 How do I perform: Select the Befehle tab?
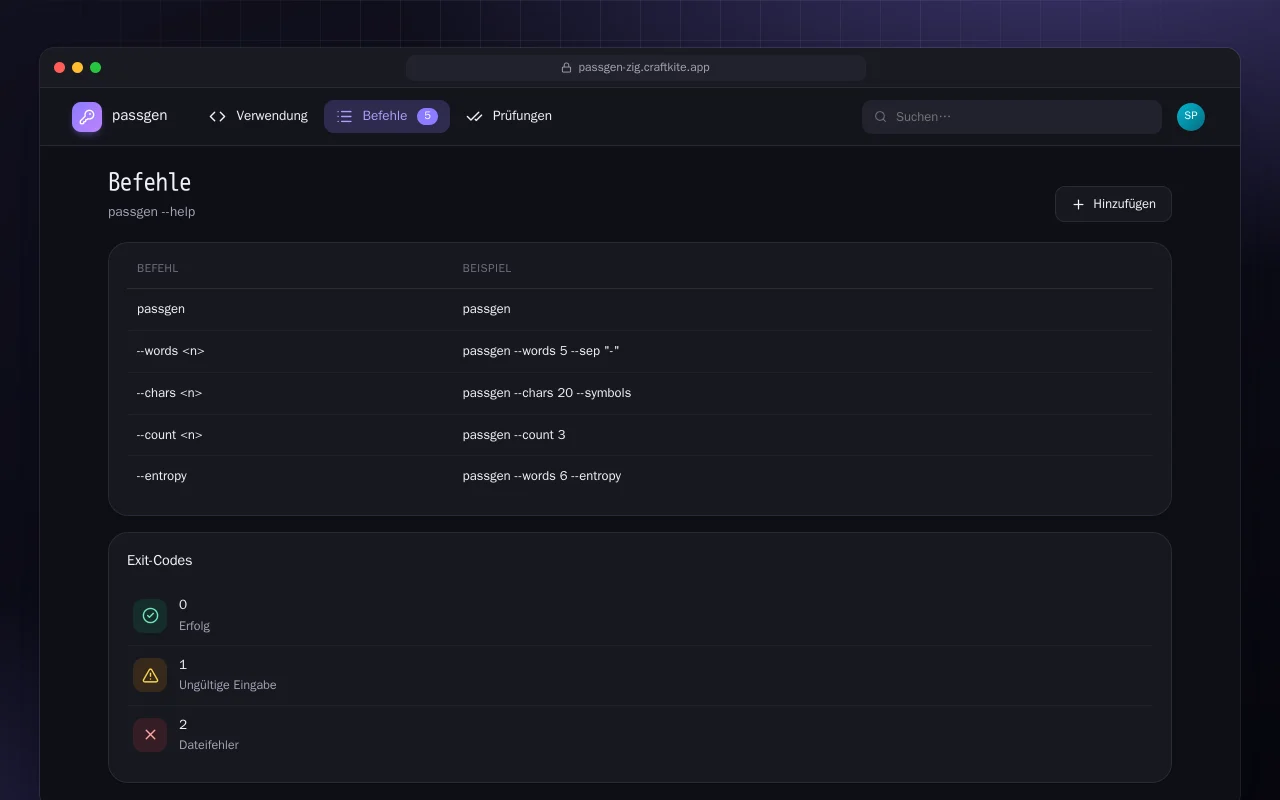(387, 116)
